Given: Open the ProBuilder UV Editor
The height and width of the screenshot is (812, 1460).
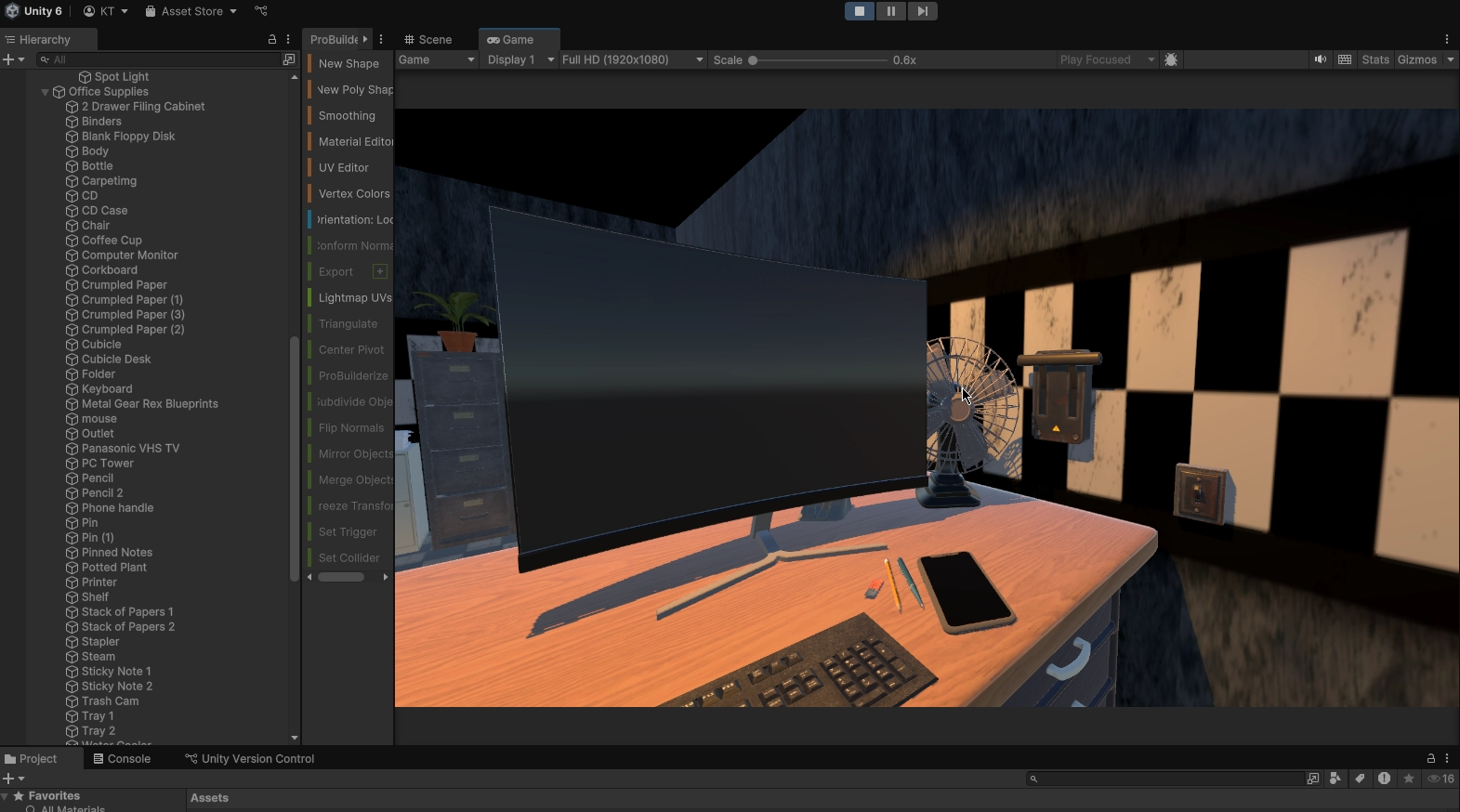Looking at the screenshot, I should pyautogui.click(x=350, y=168).
